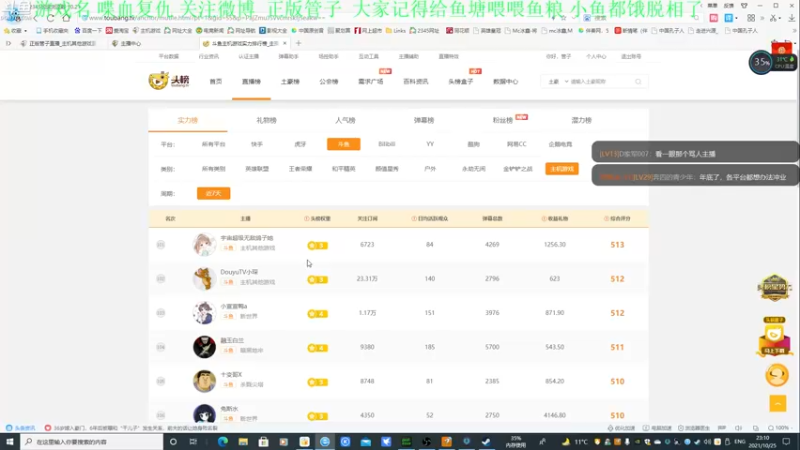Click the info icon beside 收益礼物 column header

click(x=544, y=218)
